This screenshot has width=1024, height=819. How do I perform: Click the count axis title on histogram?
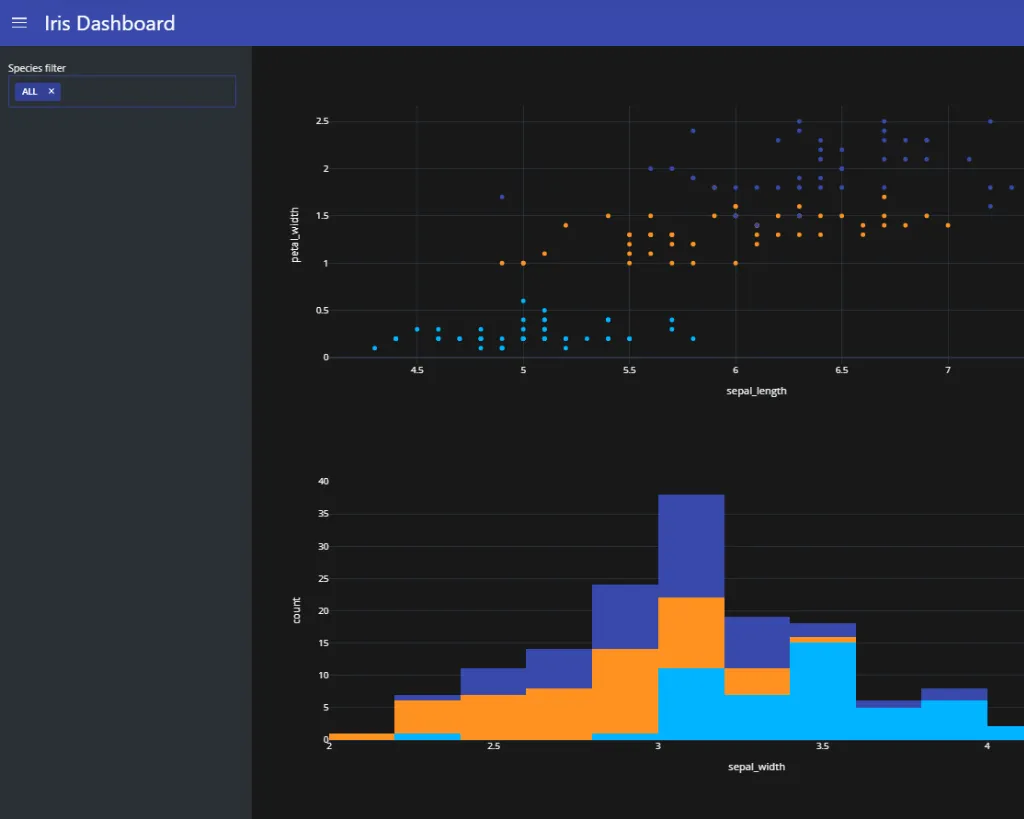tap(296, 610)
